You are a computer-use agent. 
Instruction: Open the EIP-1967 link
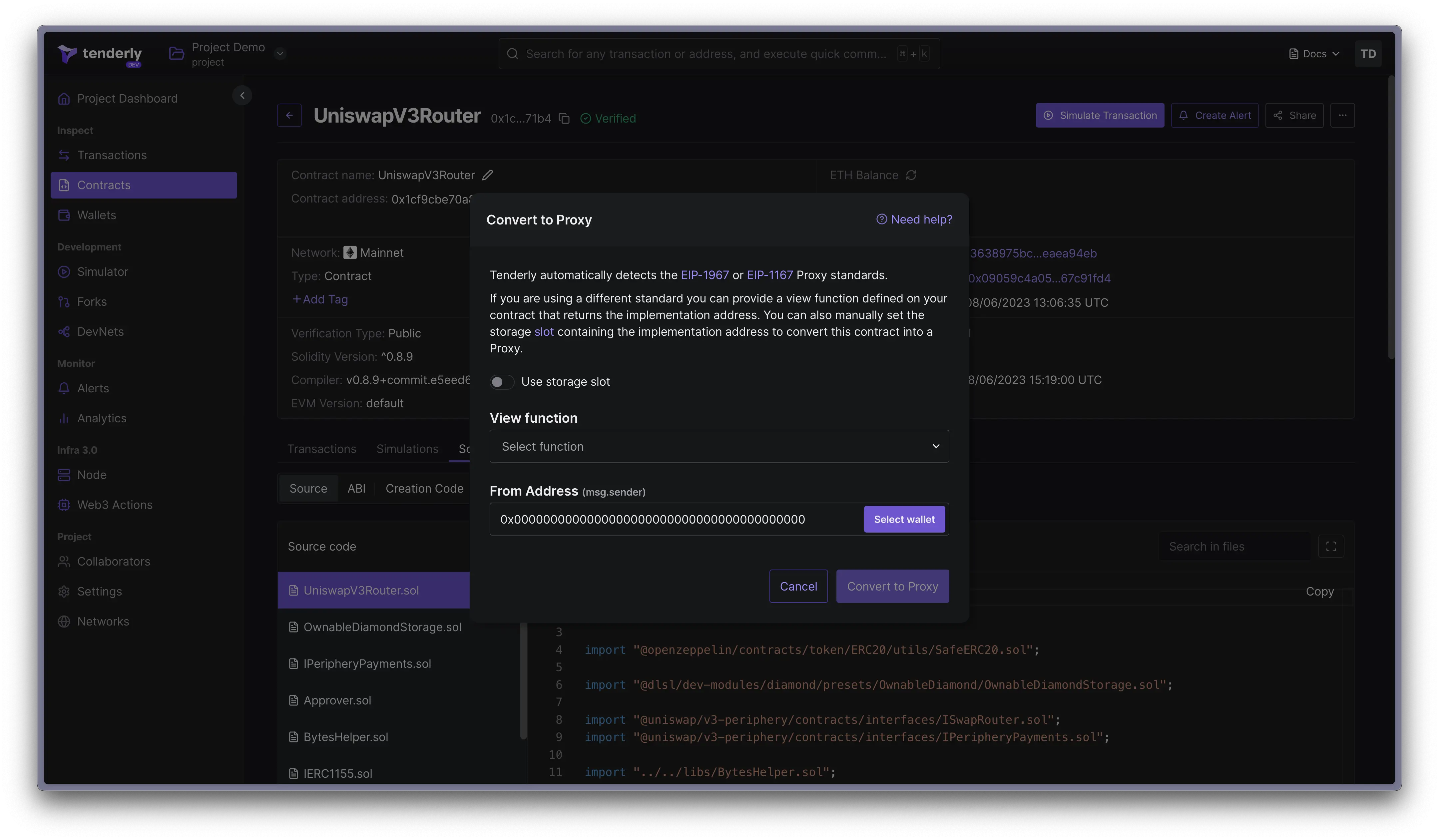(705, 275)
